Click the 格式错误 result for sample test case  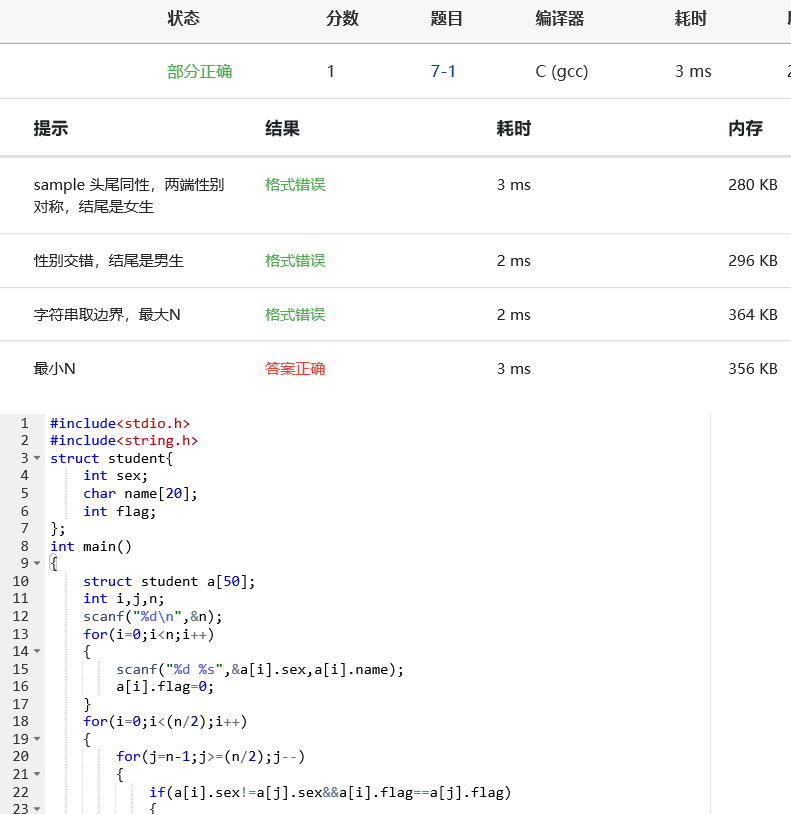click(x=295, y=185)
